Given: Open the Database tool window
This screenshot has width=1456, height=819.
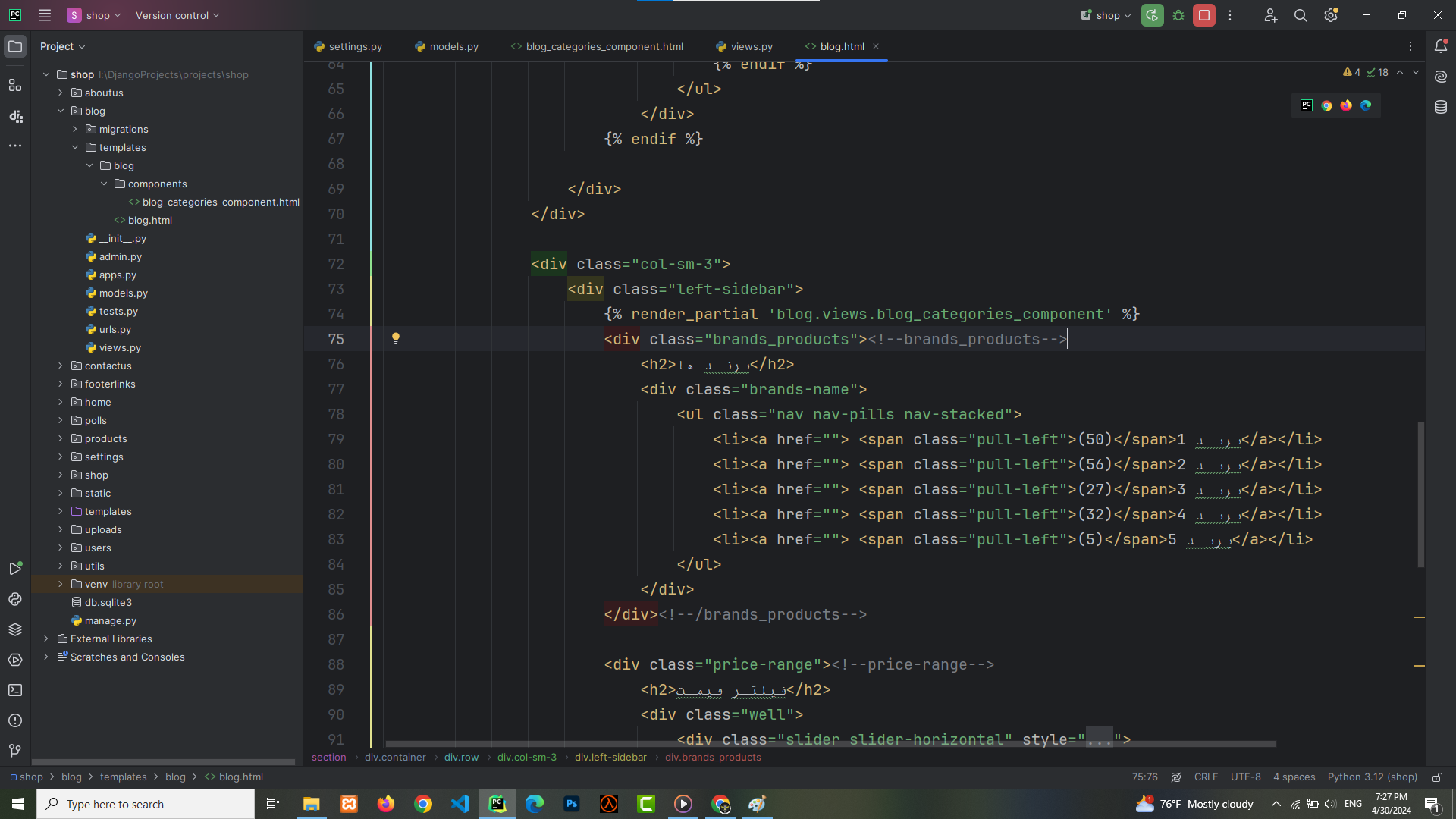Looking at the screenshot, I should tap(1441, 107).
